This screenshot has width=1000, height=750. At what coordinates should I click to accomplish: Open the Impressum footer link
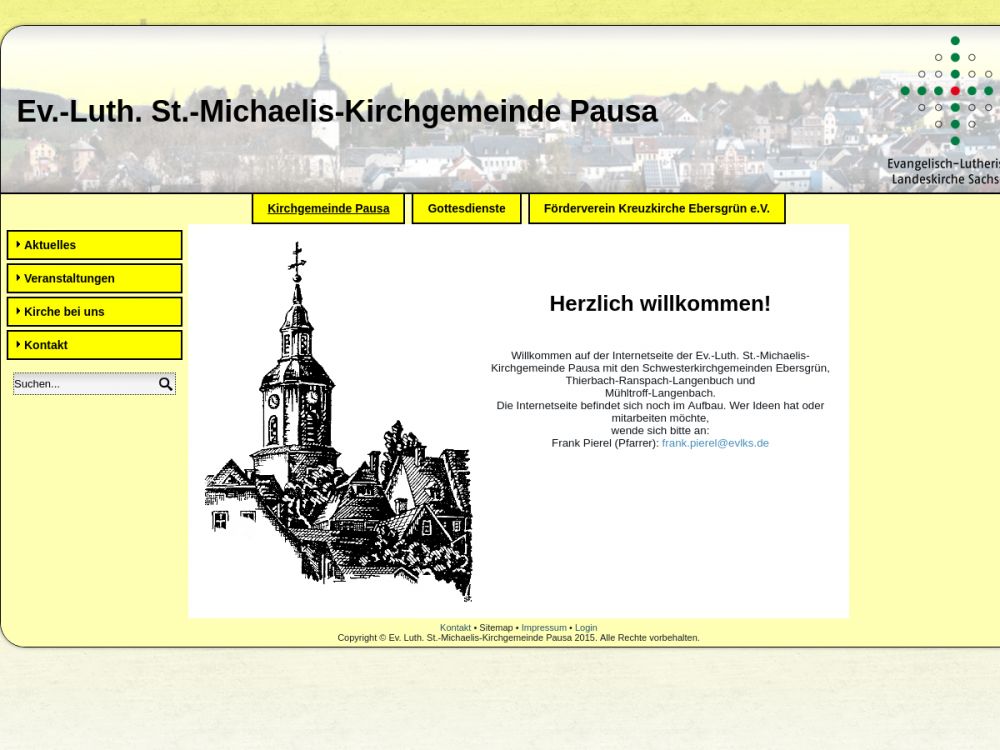tap(543, 628)
